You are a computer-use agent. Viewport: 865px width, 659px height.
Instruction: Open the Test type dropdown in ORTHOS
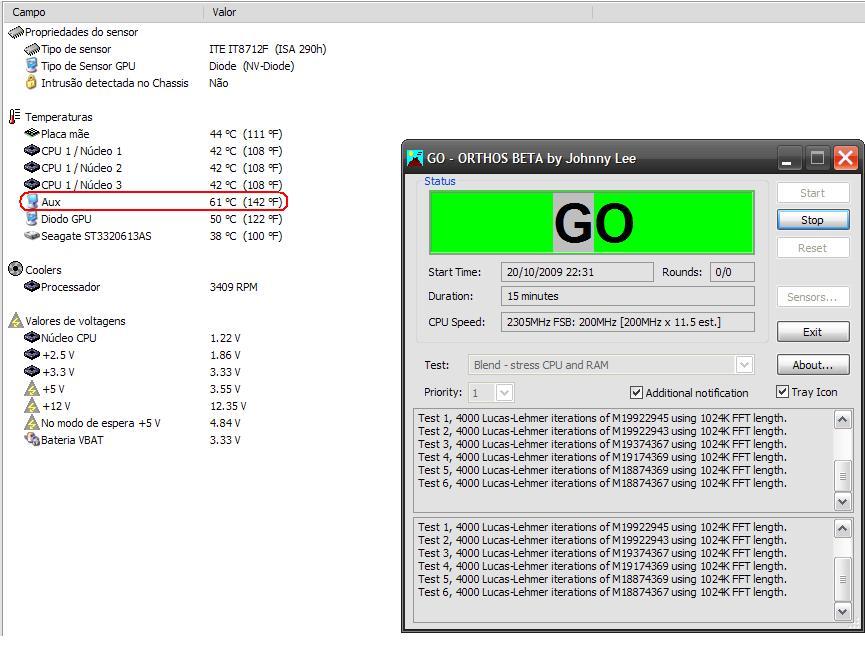[x=744, y=365]
